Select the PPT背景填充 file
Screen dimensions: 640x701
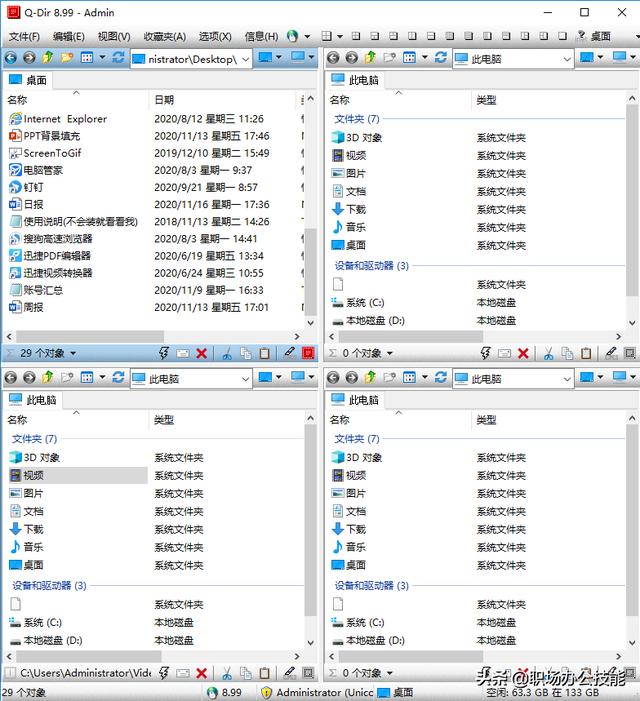[45, 136]
